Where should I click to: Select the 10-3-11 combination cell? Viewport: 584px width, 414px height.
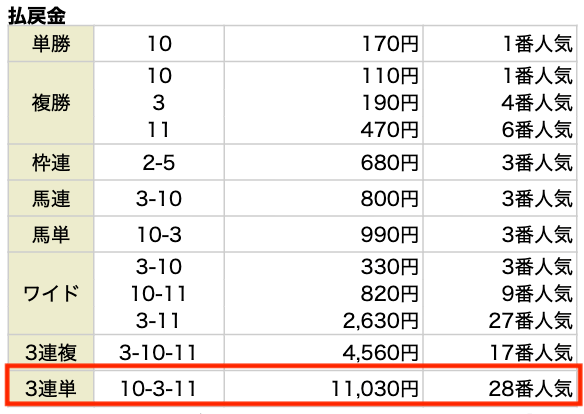[x=159, y=388]
